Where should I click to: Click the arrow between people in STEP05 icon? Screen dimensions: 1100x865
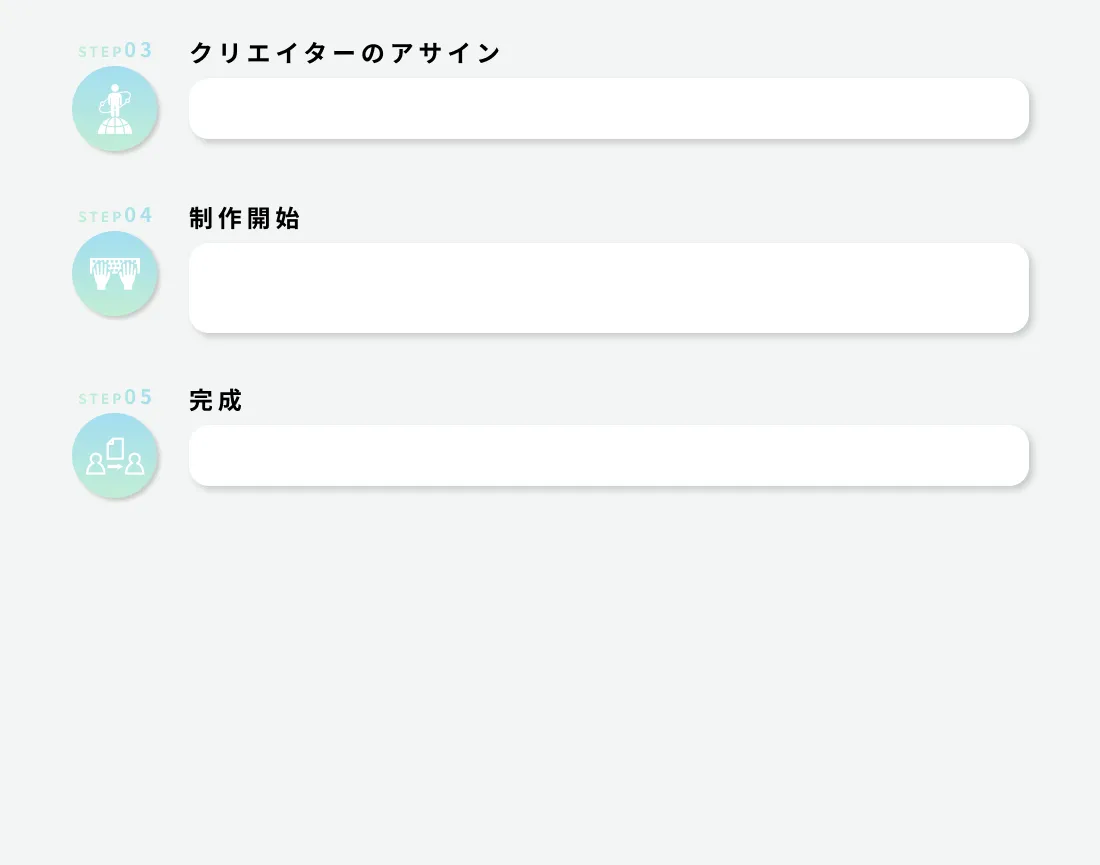(115, 467)
